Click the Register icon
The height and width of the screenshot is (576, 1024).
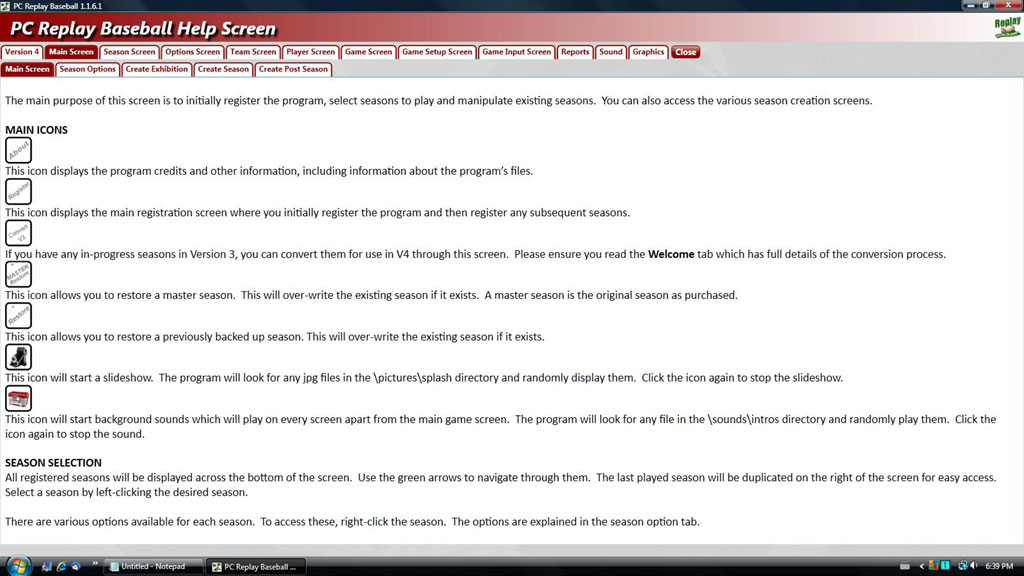[x=18, y=191]
